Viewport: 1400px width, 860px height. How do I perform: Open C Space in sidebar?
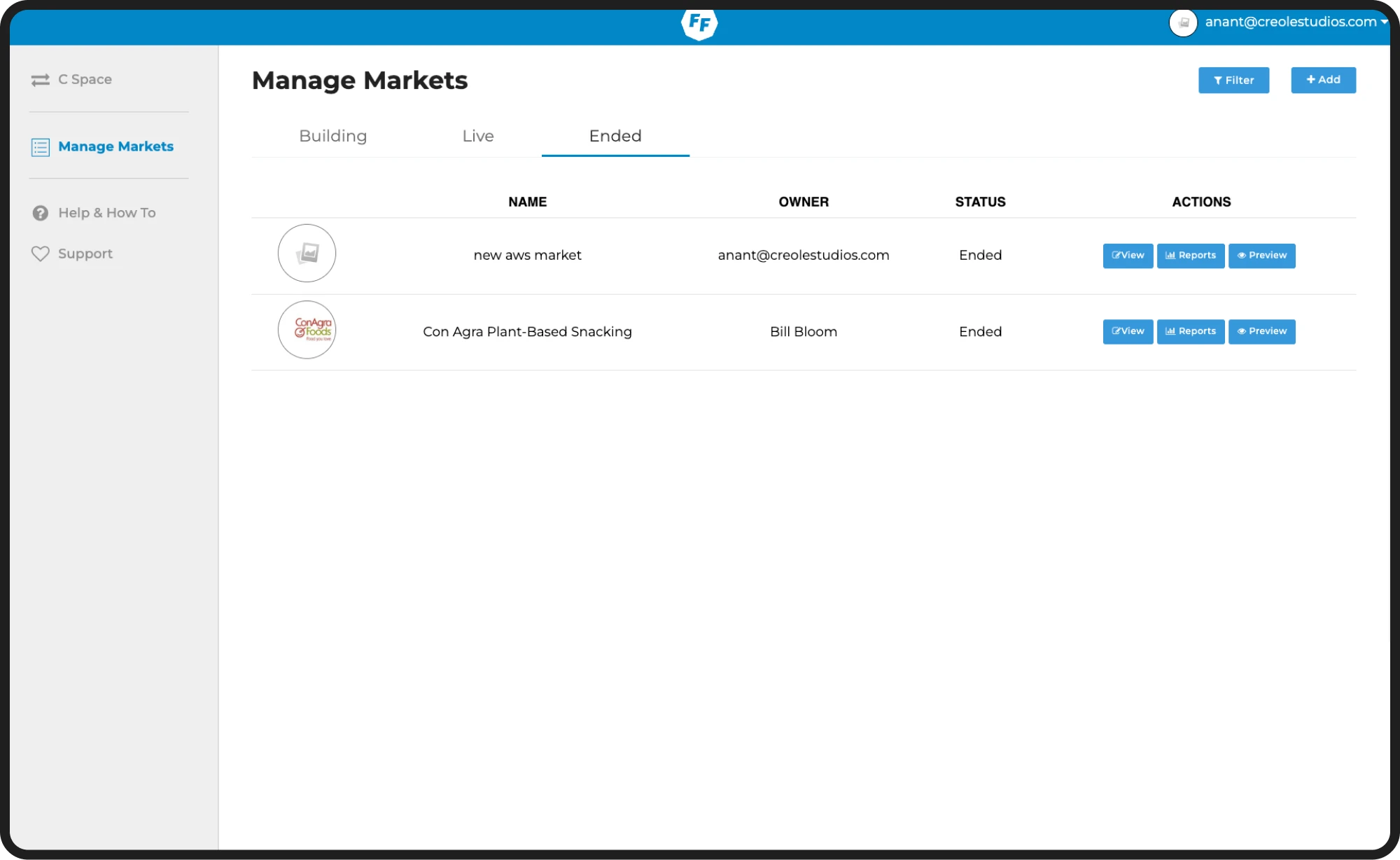[85, 79]
